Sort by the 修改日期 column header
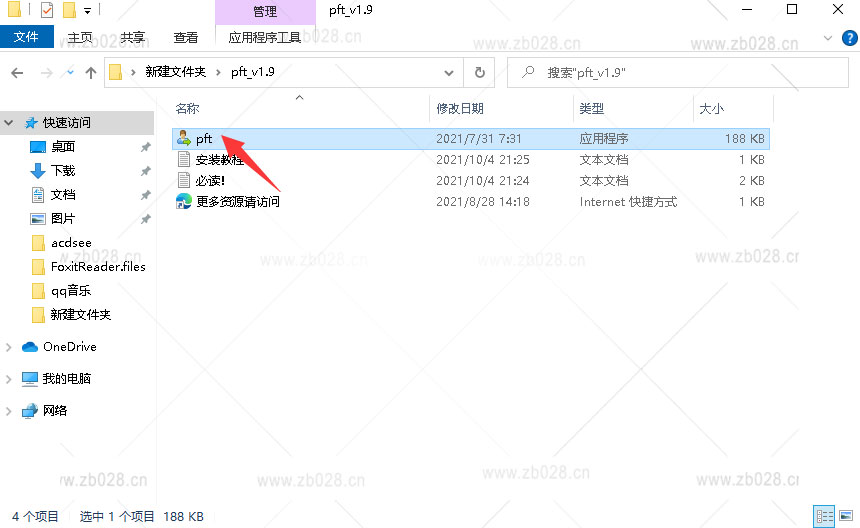Screen dimensions: 860x528 [x=460, y=109]
